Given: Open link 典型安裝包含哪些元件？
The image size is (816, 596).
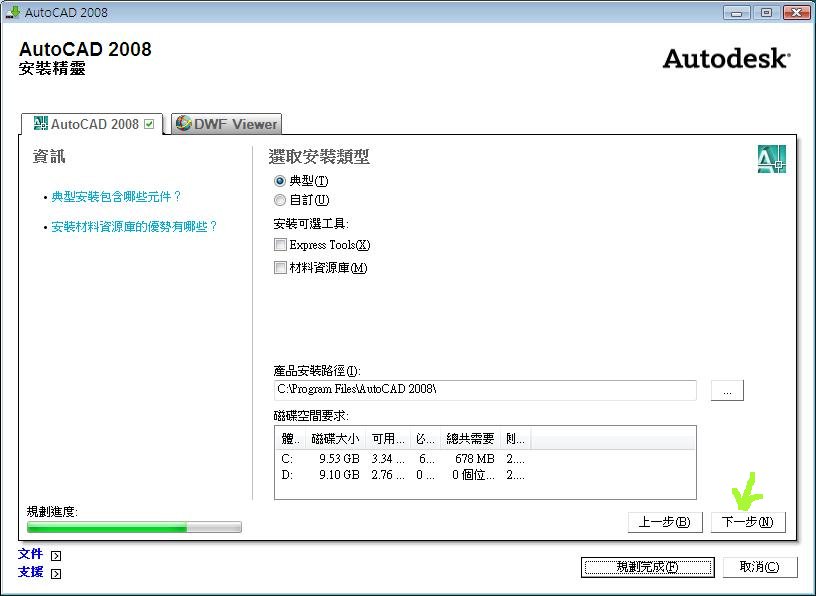Looking at the screenshot, I should click(x=116, y=197).
